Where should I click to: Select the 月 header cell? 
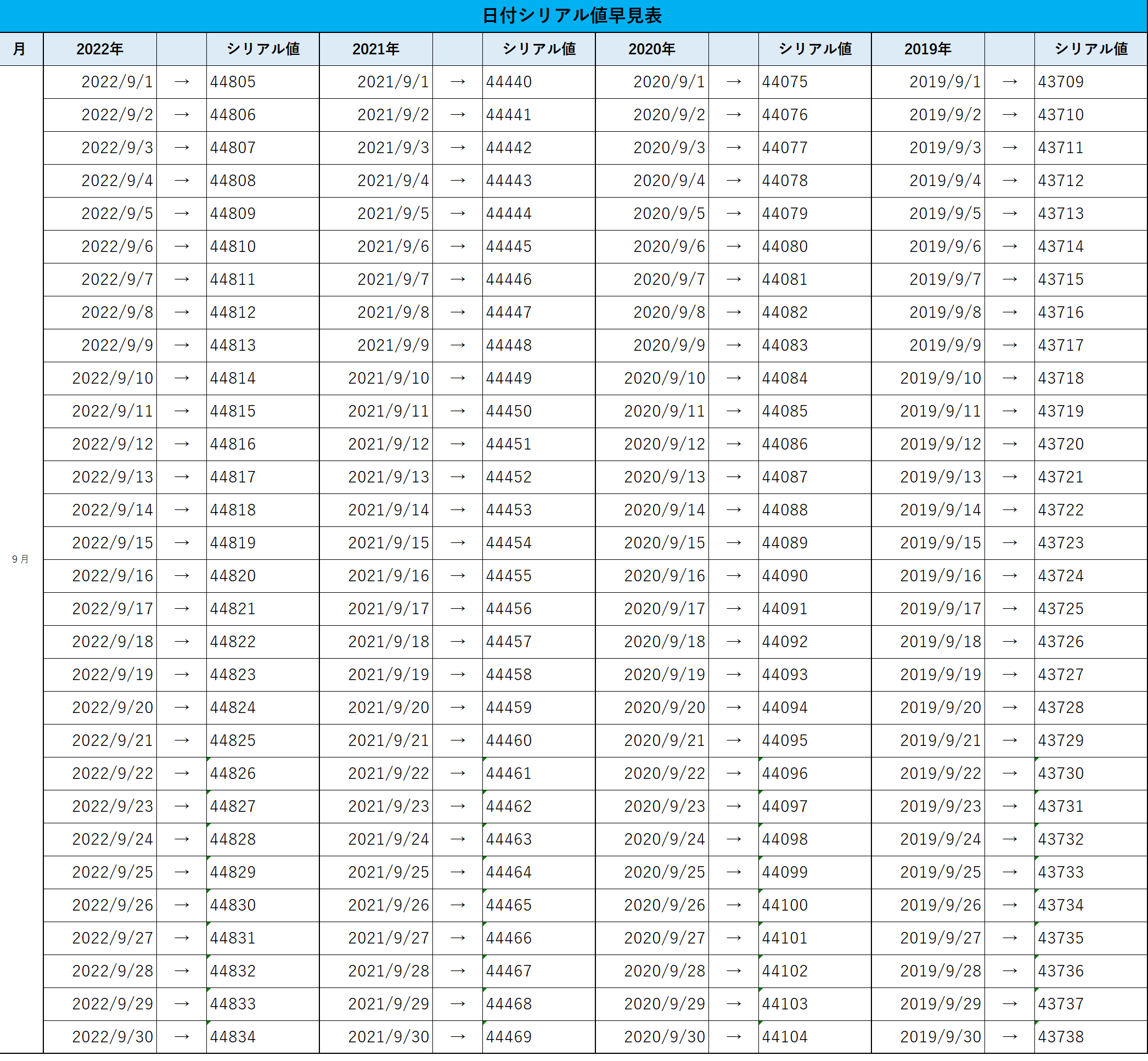click(x=21, y=49)
